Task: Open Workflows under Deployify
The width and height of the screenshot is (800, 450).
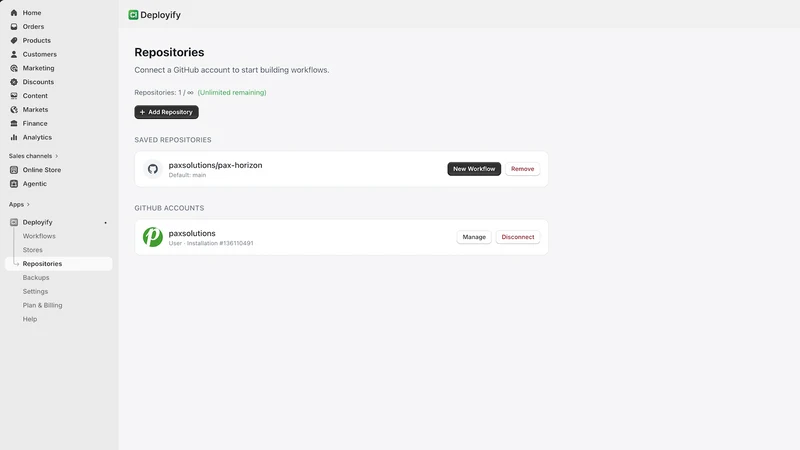Action: [x=39, y=236]
